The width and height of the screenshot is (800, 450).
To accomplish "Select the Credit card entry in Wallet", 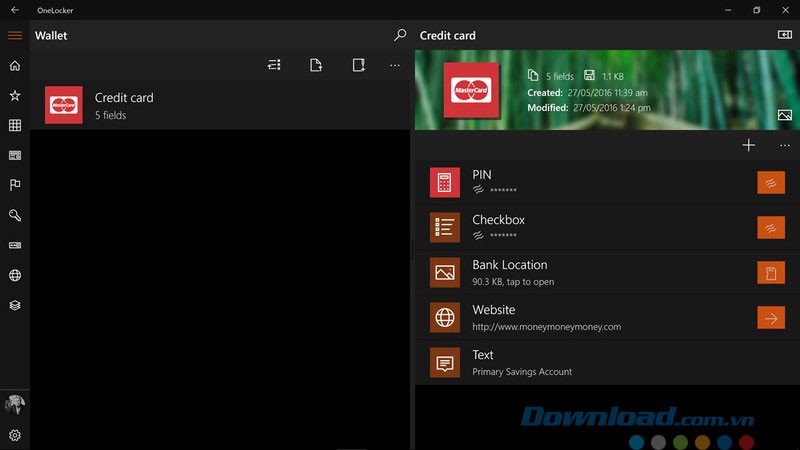I will click(x=220, y=105).
